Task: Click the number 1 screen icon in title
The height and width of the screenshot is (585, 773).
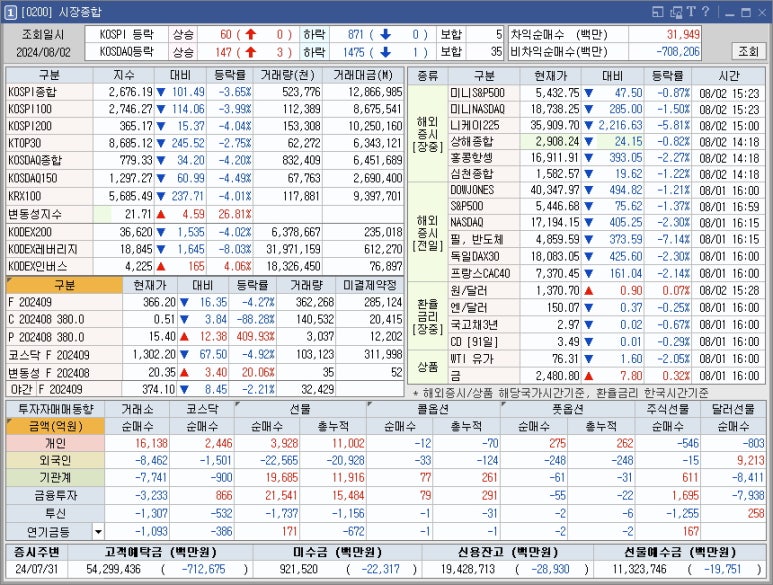Action: pyautogui.click(x=10, y=11)
